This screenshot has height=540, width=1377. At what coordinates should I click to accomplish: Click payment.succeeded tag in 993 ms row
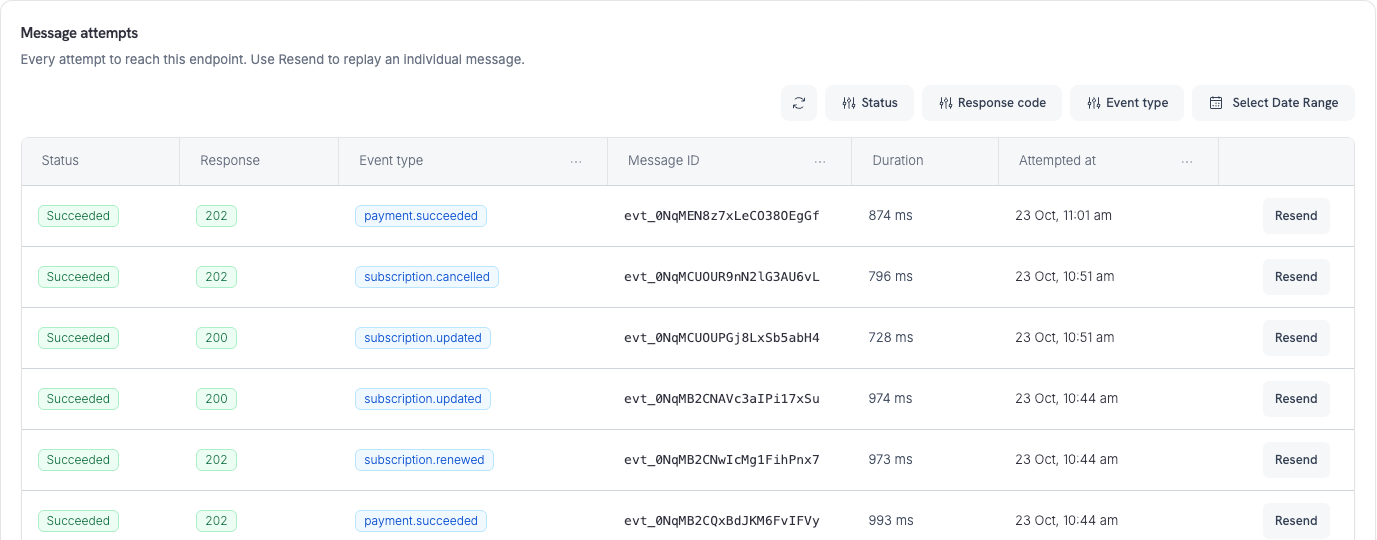point(421,521)
